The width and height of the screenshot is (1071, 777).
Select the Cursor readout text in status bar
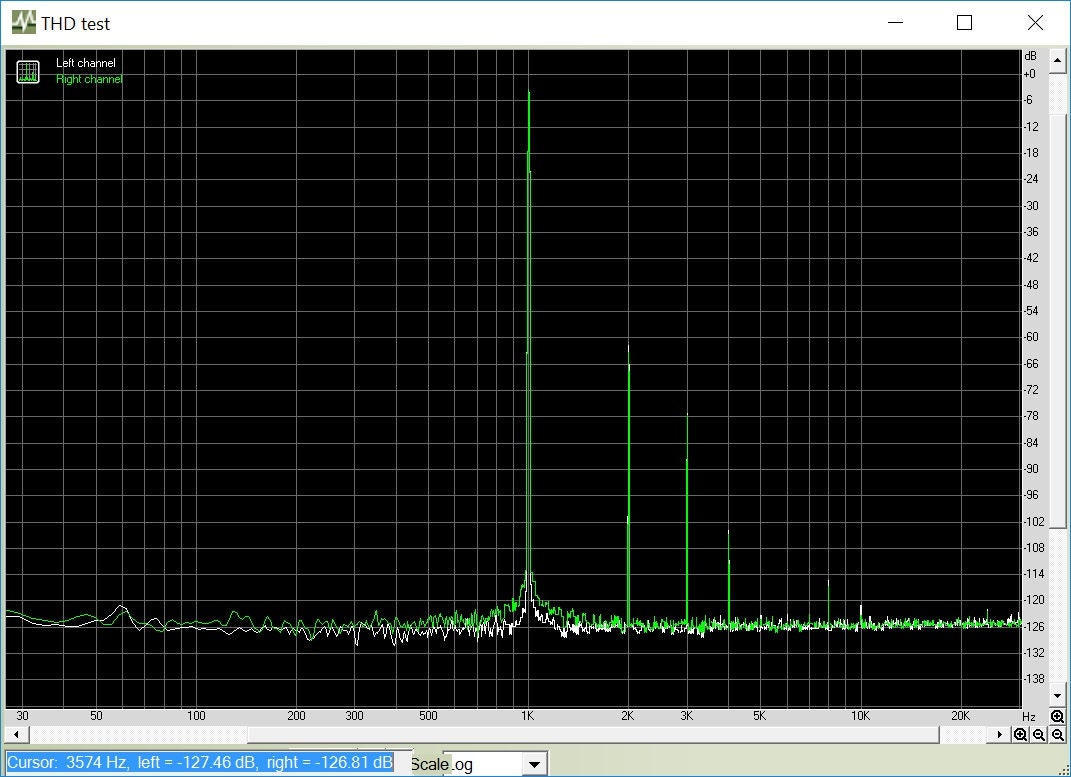(200, 763)
